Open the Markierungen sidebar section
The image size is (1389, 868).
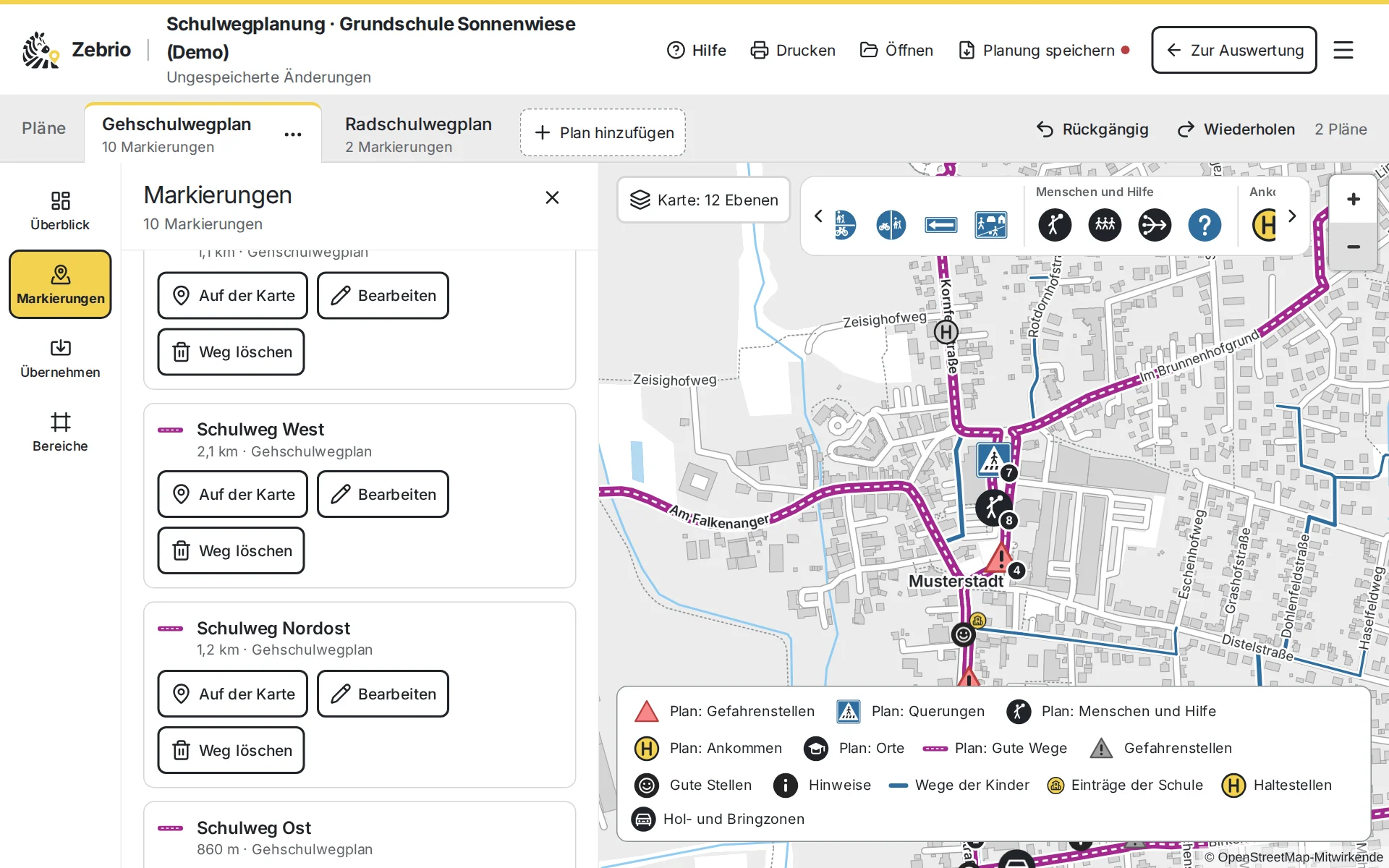(60, 284)
